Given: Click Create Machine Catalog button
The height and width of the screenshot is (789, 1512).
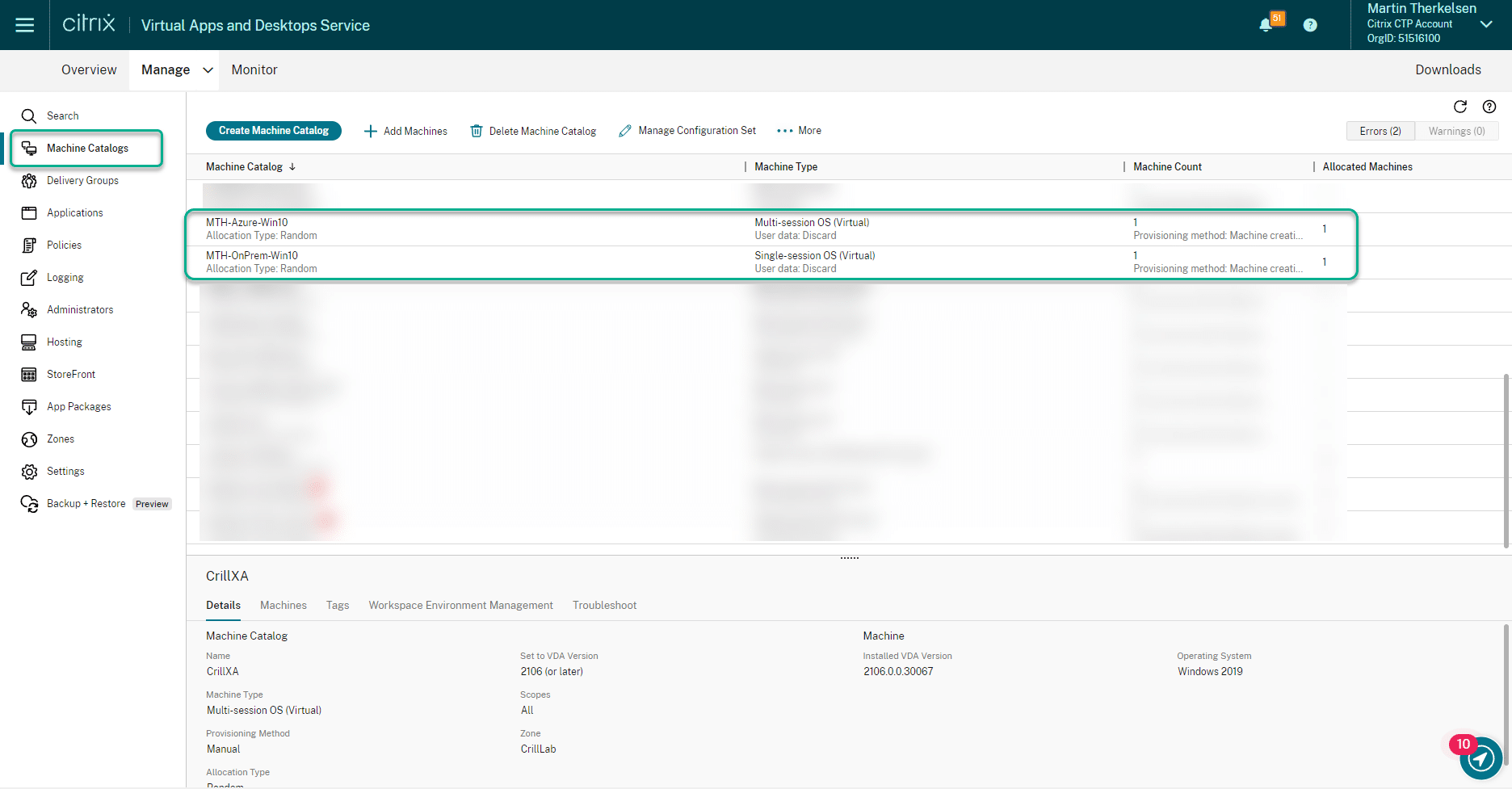Looking at the screenshot, I should point(274,131).
